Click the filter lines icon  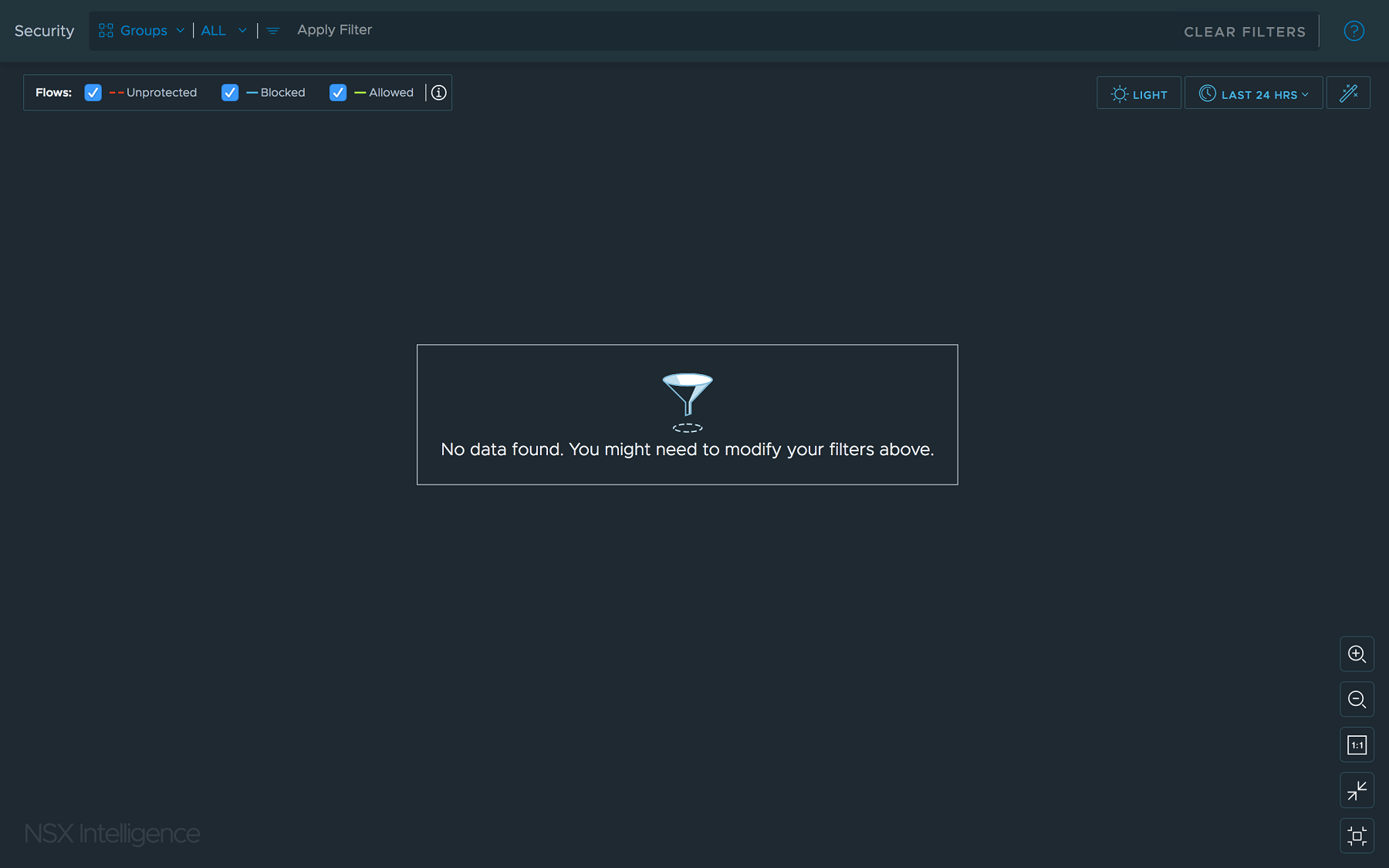[x=272, y=31]
